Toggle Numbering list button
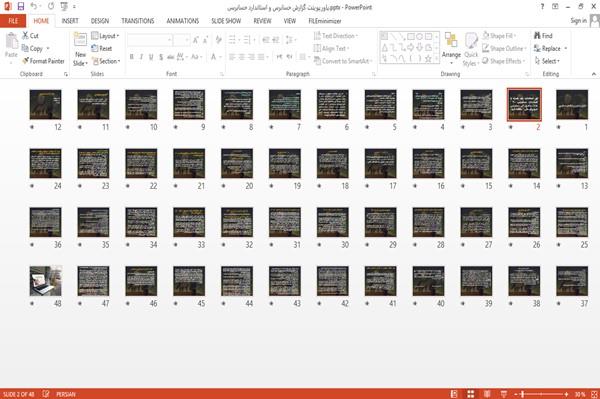Screen dimensions: 600x399 point(248,40)
